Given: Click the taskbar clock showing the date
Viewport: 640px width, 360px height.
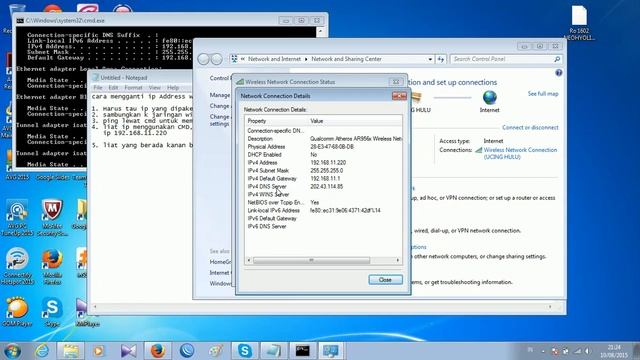Looking at the screenshot, I should coord(614,351).
